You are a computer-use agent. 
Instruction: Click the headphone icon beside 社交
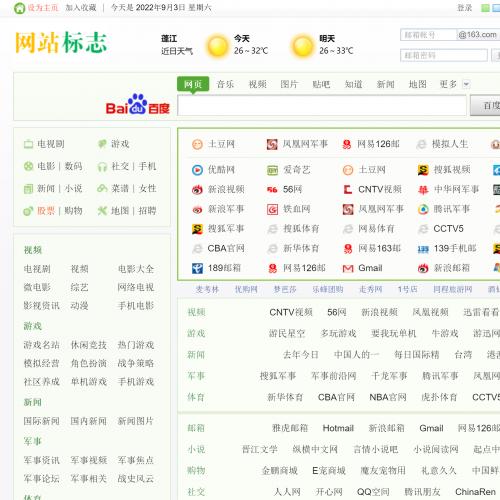point(102,166)
